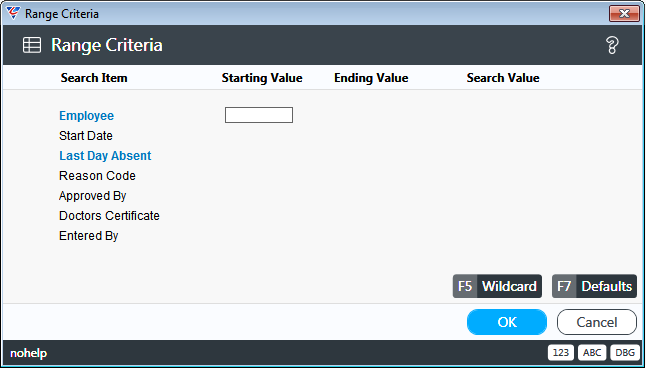Select the Doctors Certificate search item
This screenshot has height=371, width=646.
(109, 216)
